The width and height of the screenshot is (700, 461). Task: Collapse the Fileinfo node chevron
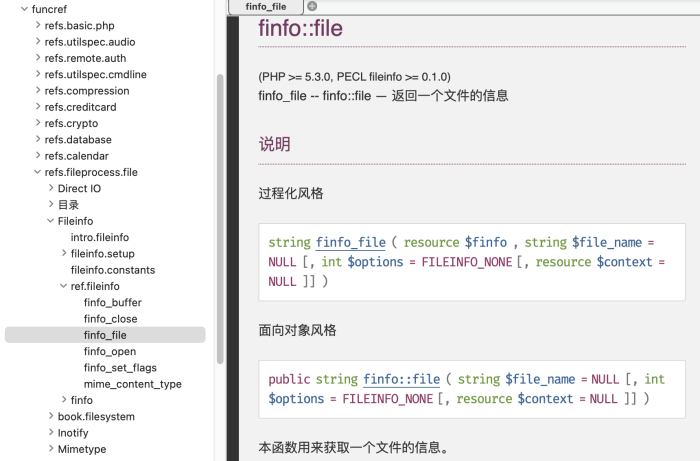(x=50, y=220)
